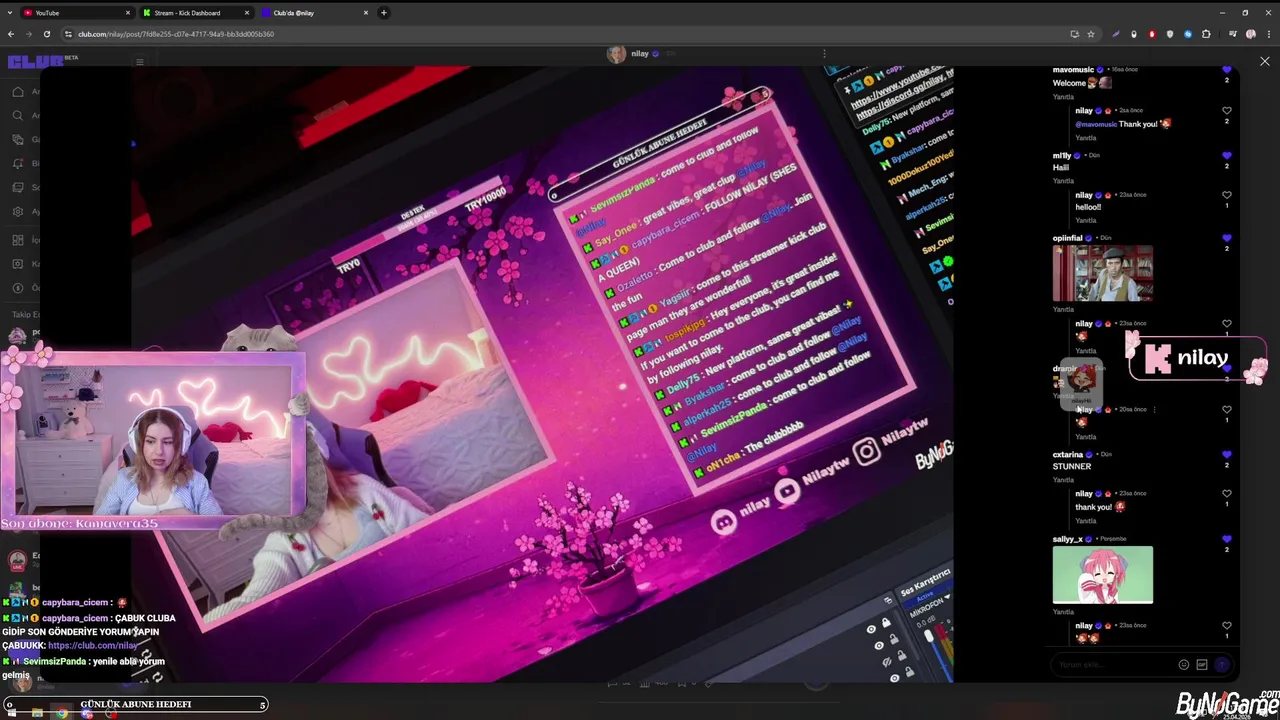
Task: Click the club.com/nilay link in chat overlay
Action: (93, 646)
